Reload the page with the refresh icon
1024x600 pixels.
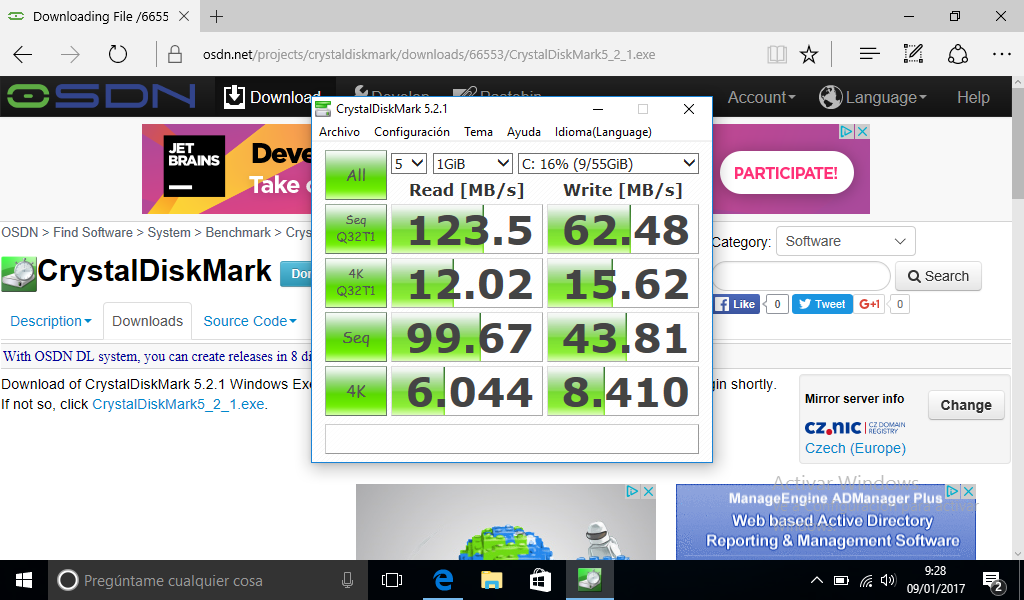[x=118, y=54]
